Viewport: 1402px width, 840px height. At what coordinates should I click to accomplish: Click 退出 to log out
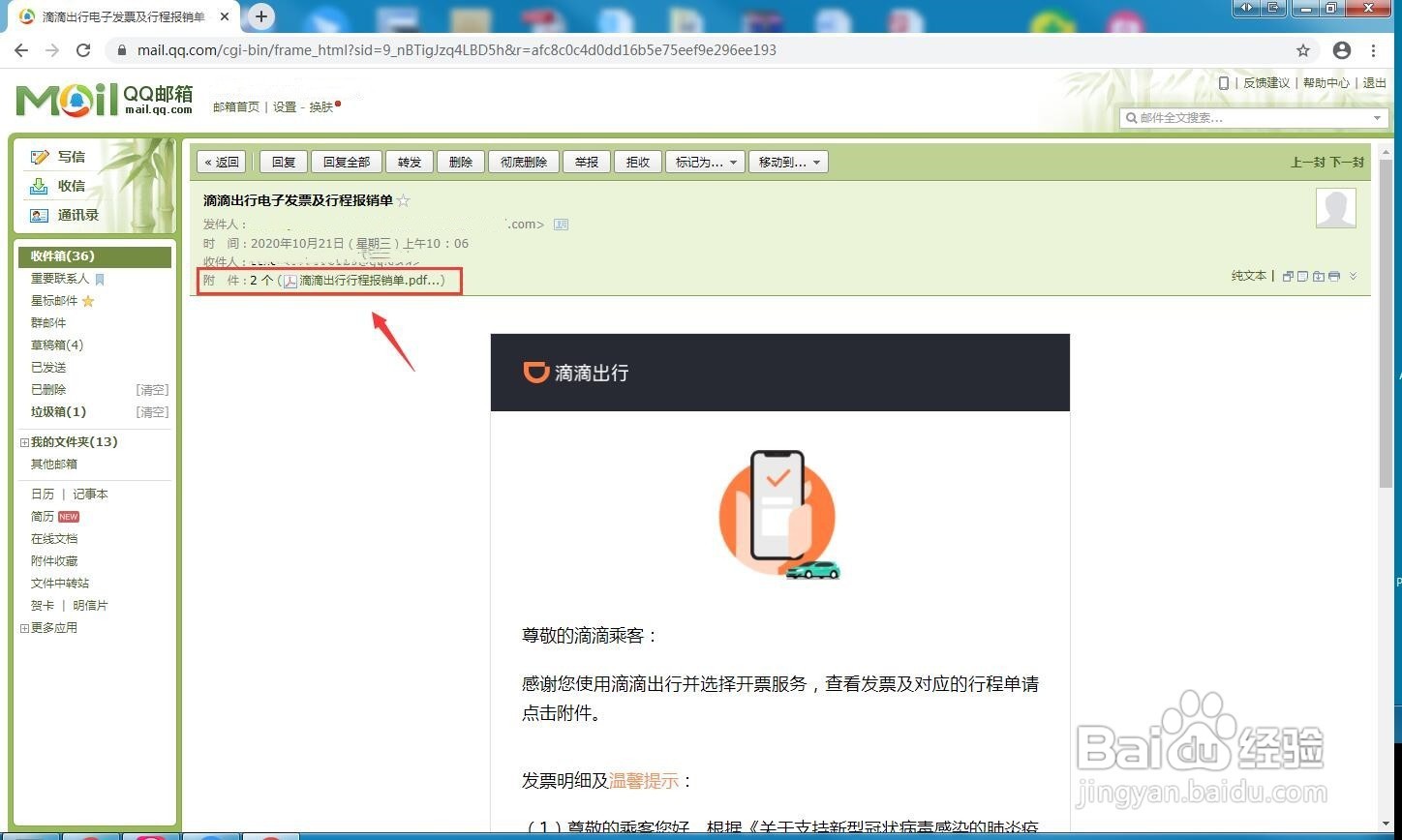[1375, 83]
